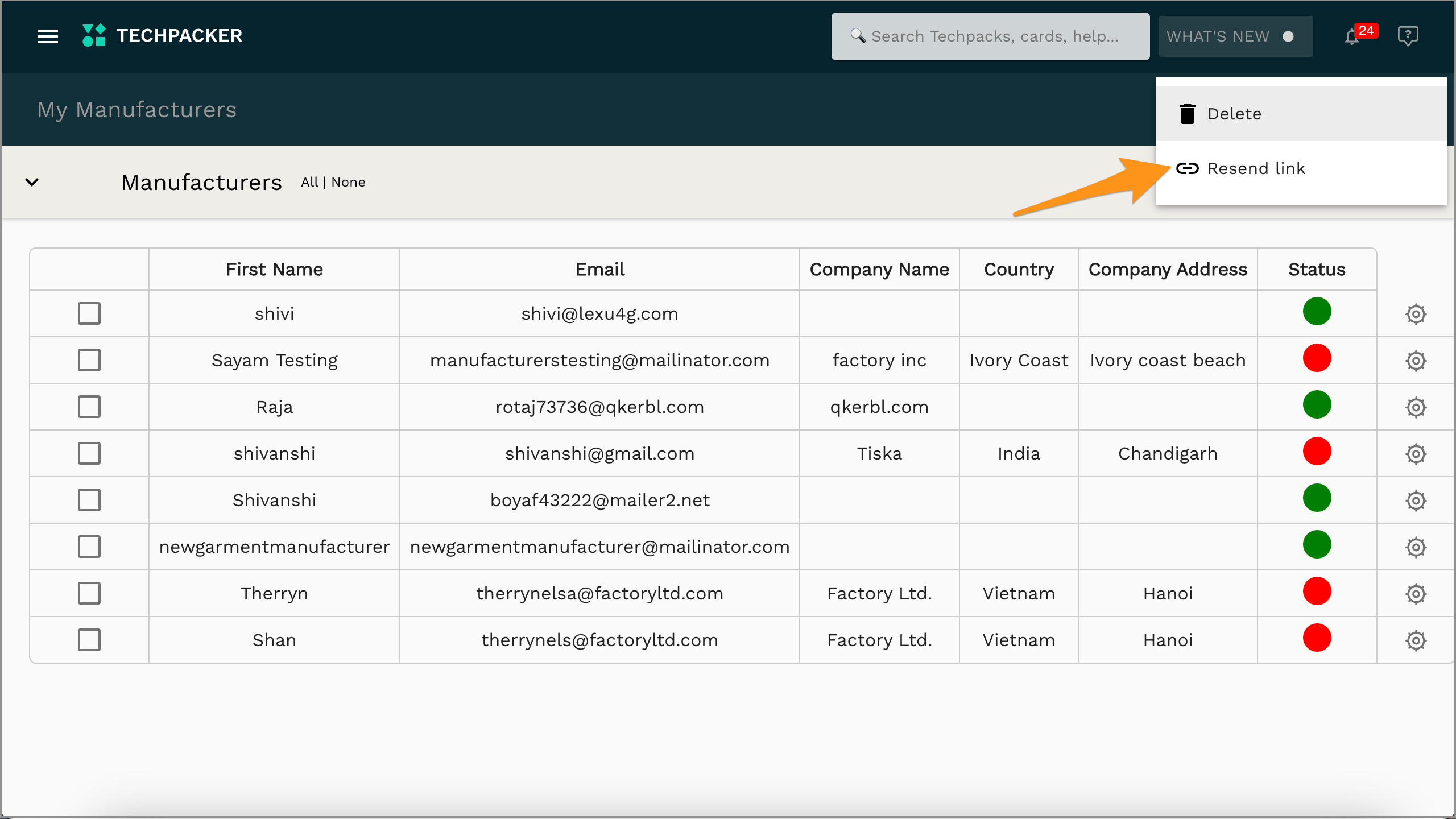1456x819 pixels.
Task: Check the boyaf43222@mailer2.net row checkbox
Action: tap(89, 500)
